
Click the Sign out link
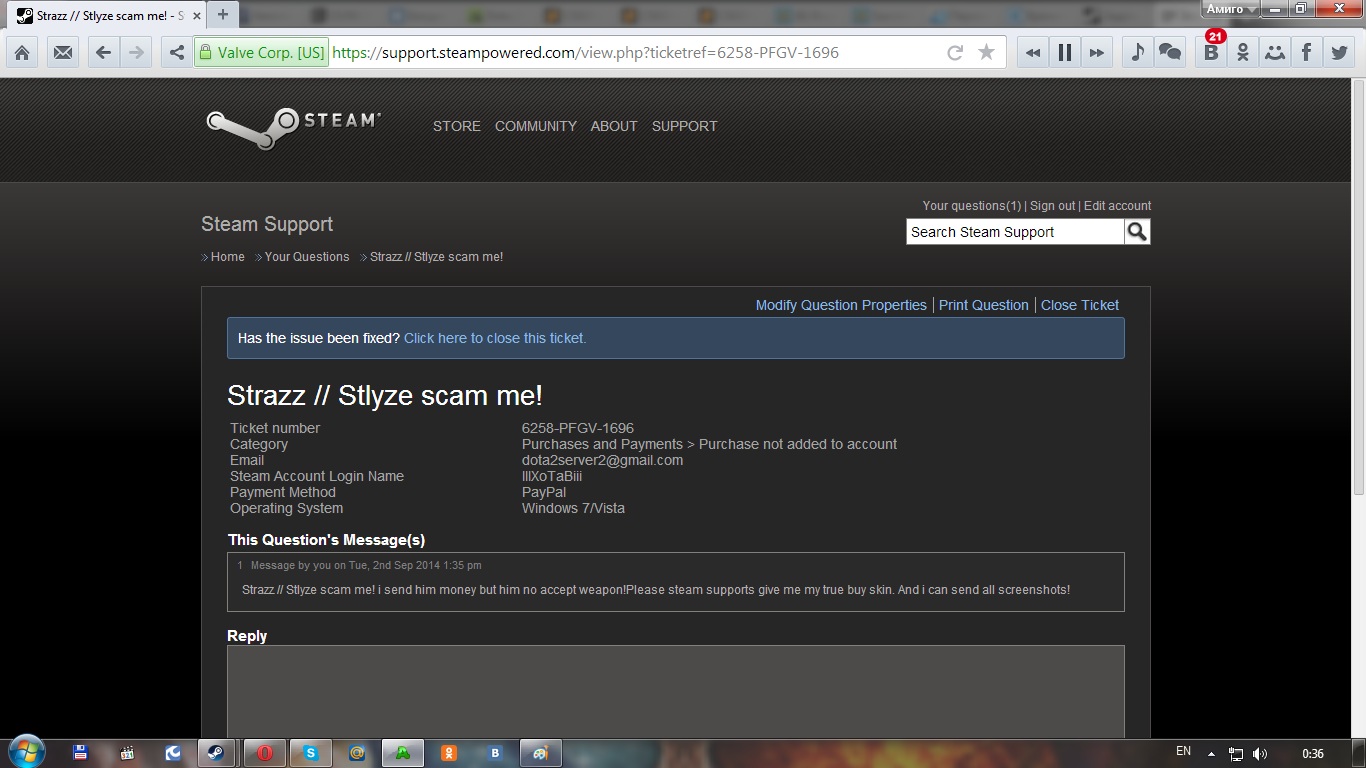[x=1053, y=206]
